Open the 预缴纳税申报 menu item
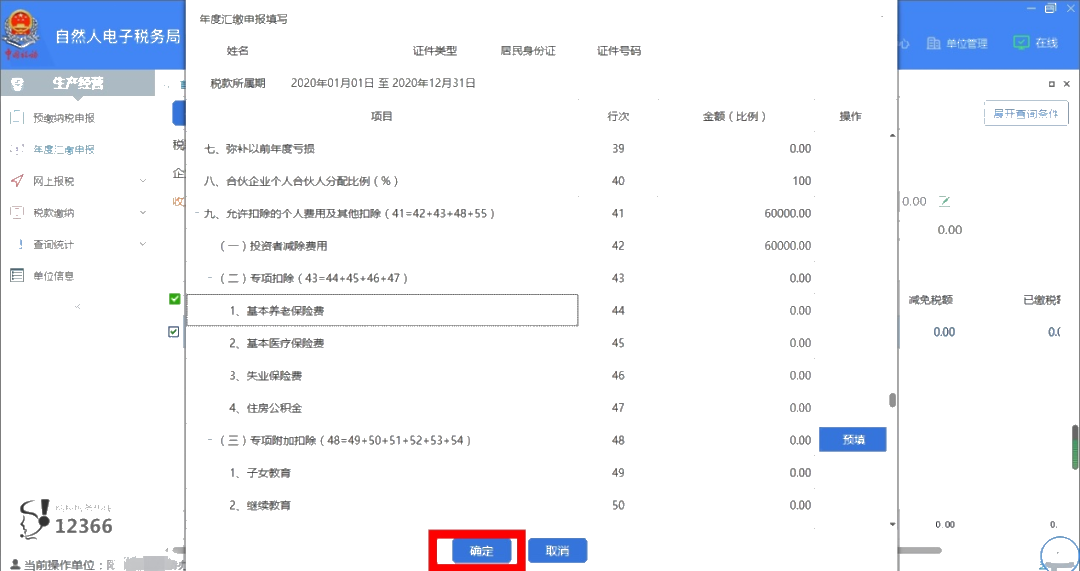 point(64,118)
